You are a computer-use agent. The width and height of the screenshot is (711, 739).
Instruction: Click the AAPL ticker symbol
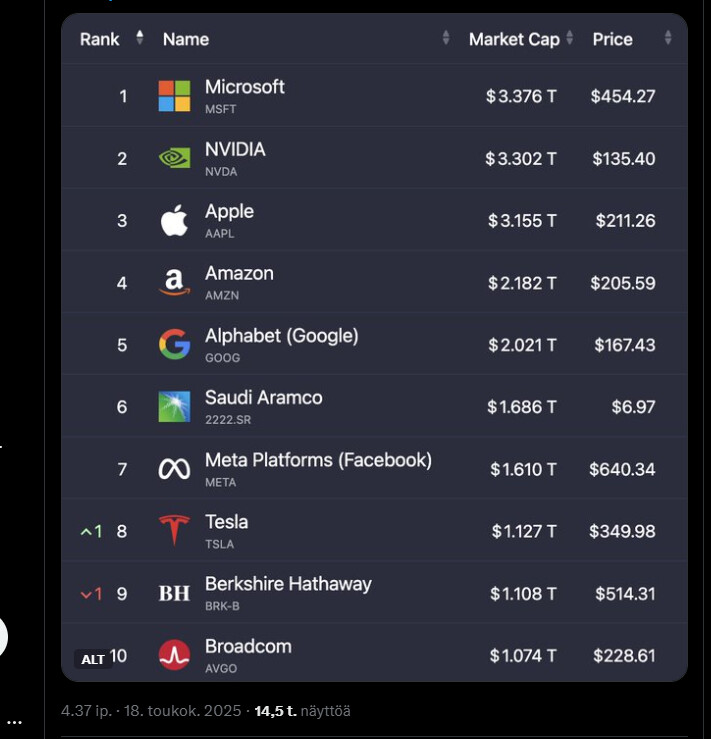tap(220, 234)
